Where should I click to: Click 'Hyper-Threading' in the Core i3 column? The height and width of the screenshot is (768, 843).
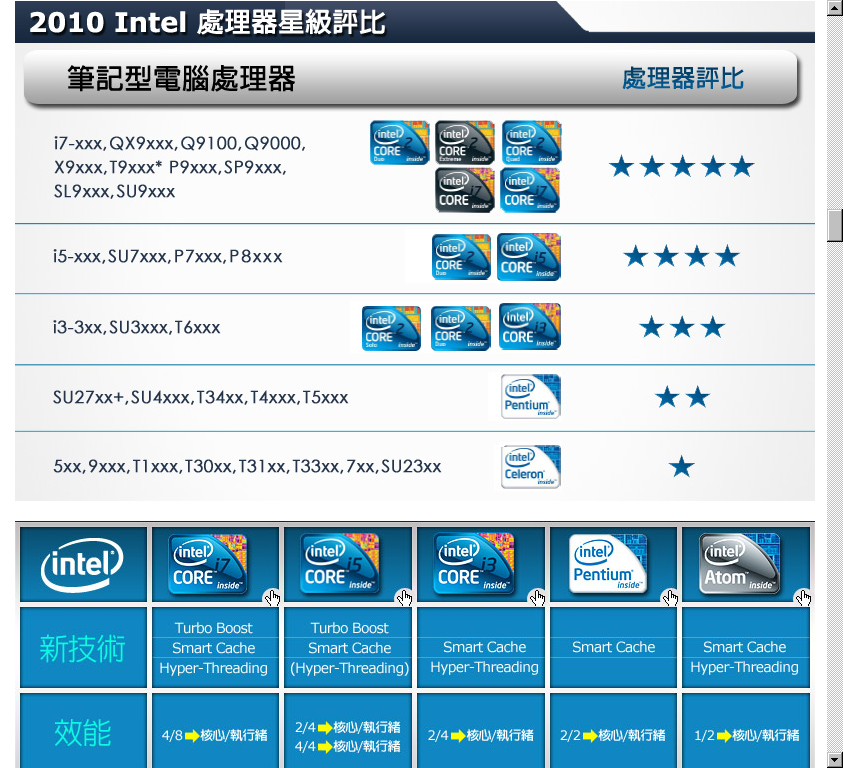click(484, 667)
